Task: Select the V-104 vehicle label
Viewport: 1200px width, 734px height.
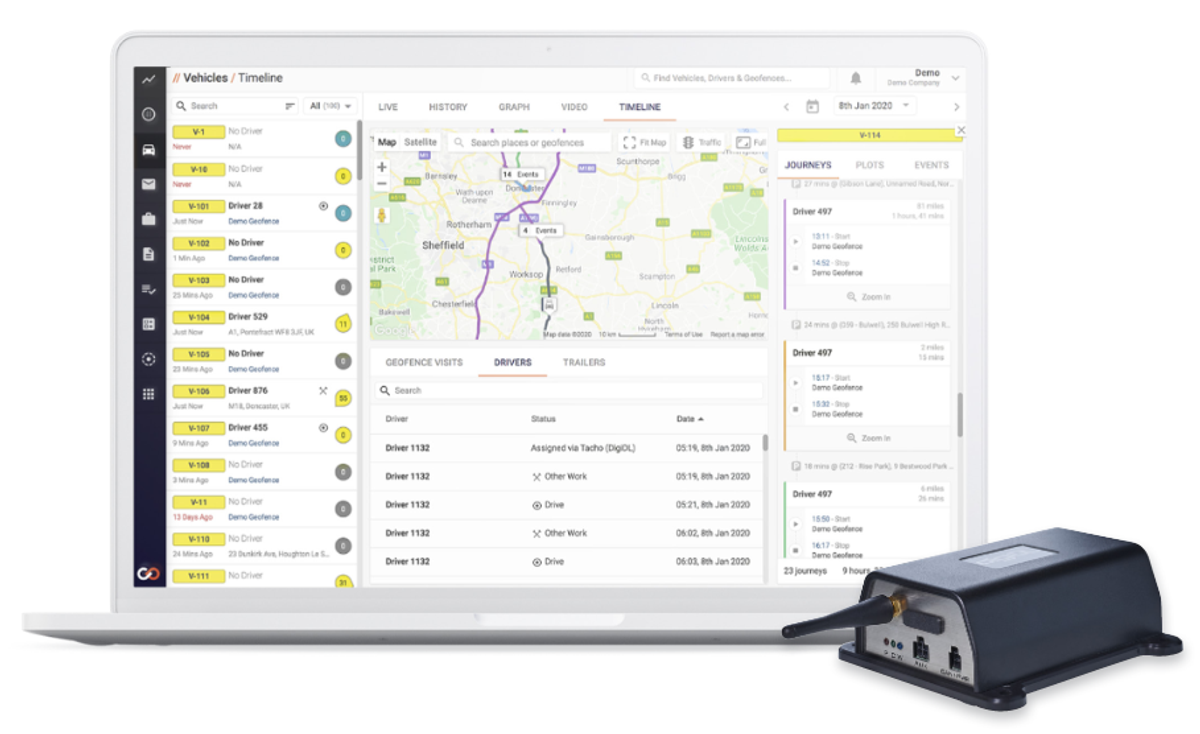Action: point(198,317)
